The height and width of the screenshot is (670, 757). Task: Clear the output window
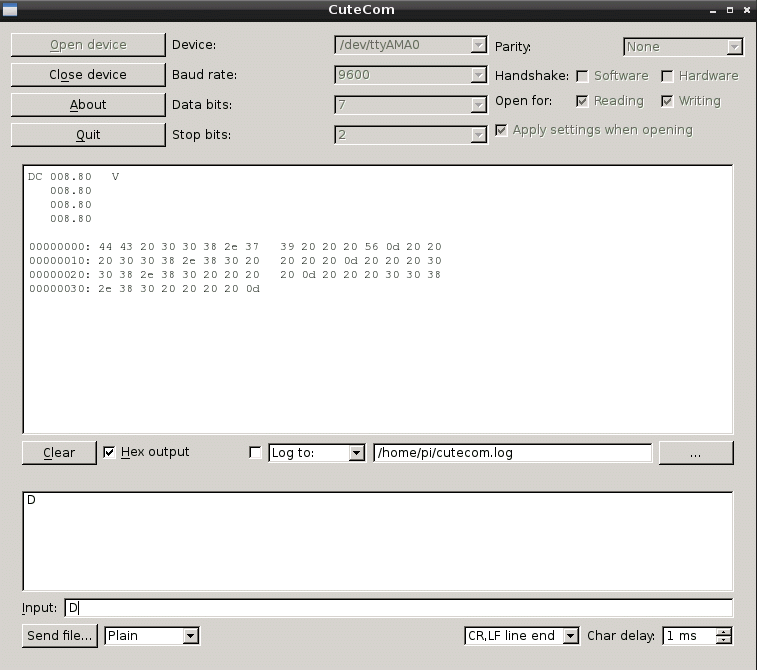(59, 453)
